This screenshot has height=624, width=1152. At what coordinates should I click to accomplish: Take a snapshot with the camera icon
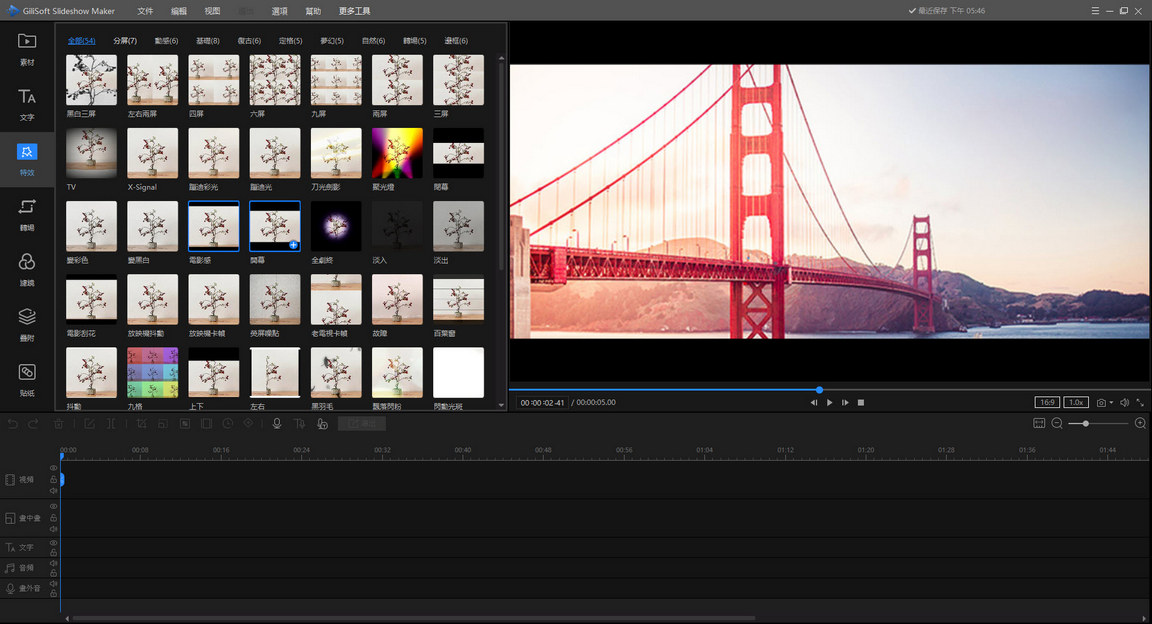[x=1103, y=402]
